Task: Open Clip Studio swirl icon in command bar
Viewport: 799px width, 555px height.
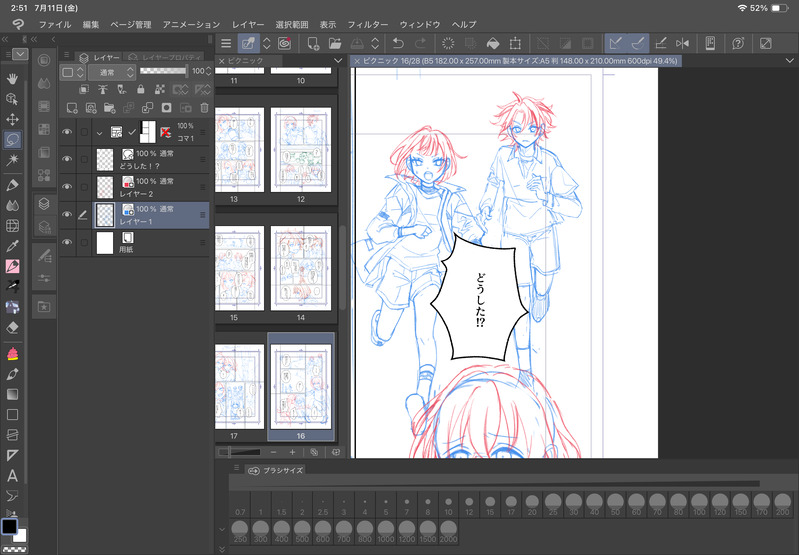Action: (284, 43)
